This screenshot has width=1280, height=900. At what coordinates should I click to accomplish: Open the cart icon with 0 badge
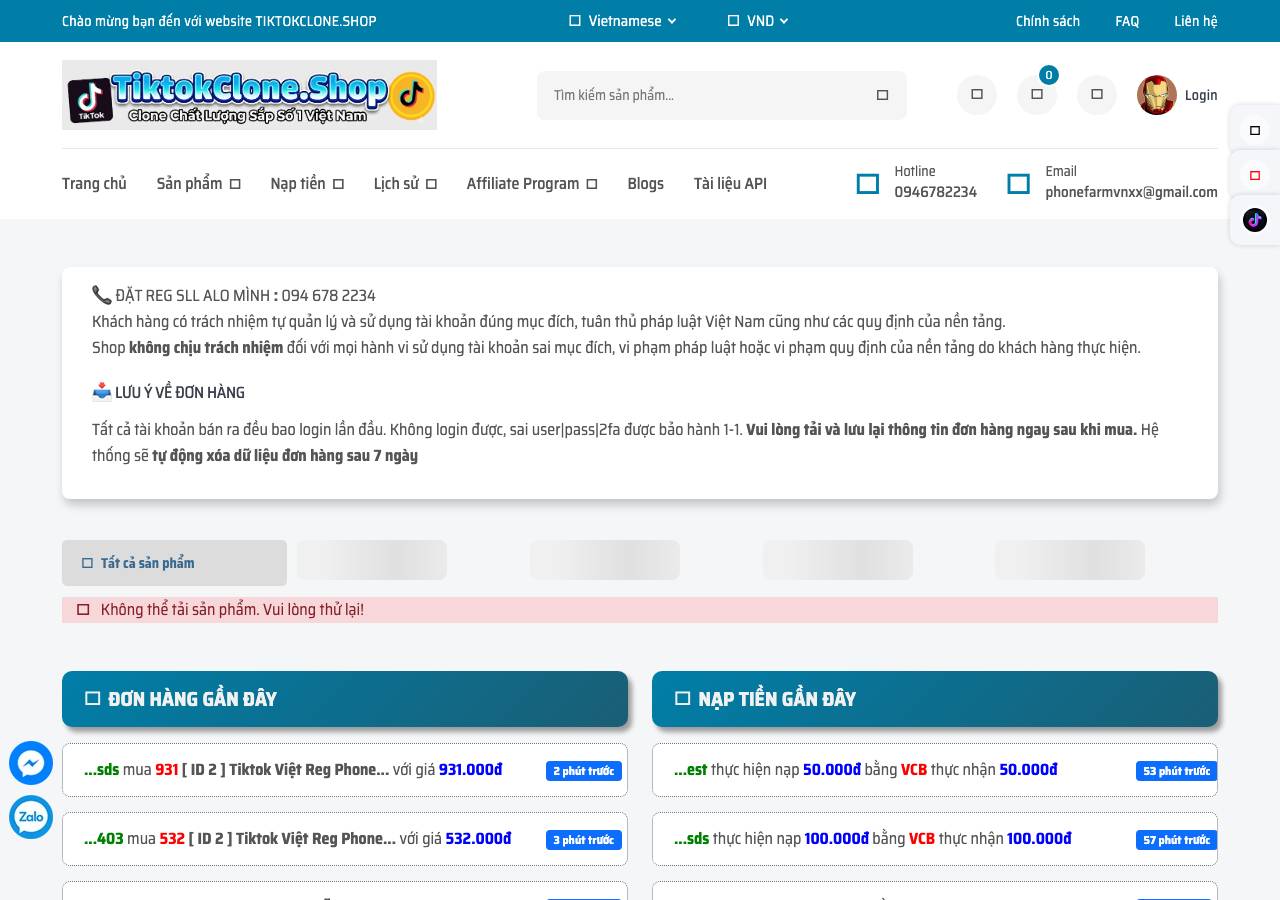coord(1037,95)
